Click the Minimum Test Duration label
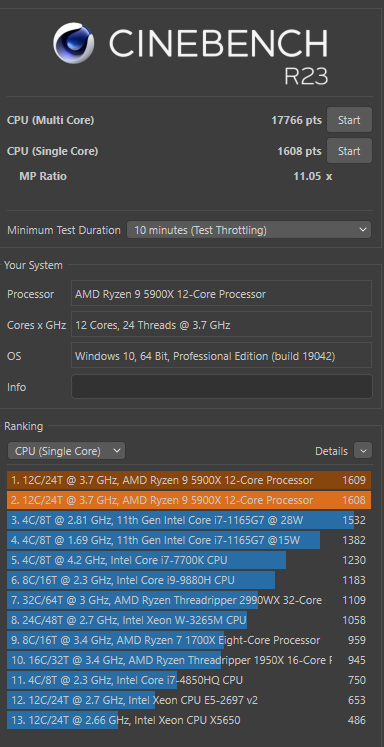 point(64,230)
